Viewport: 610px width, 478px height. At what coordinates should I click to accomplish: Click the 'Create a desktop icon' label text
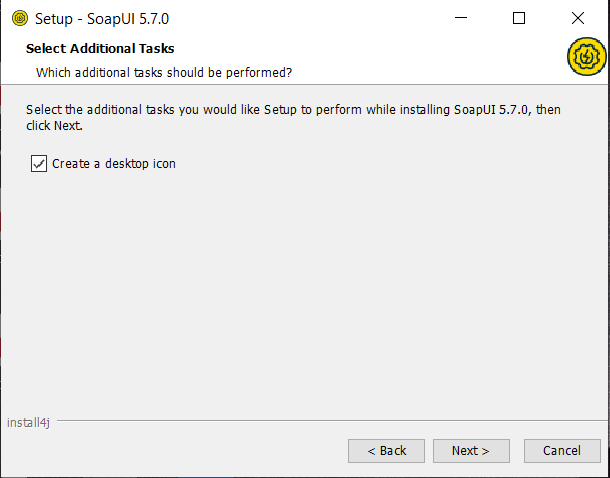click(x=114, y=164)
